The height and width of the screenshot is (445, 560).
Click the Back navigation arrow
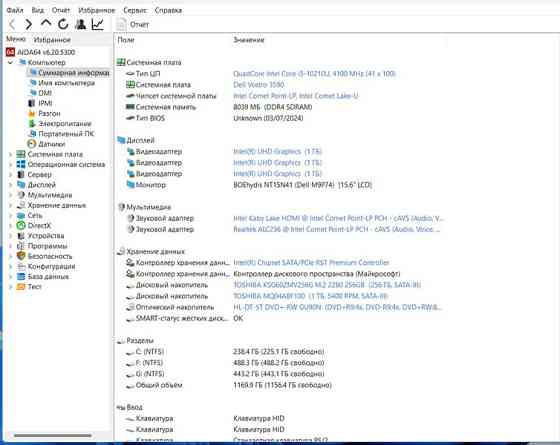(x=12, y=24)
